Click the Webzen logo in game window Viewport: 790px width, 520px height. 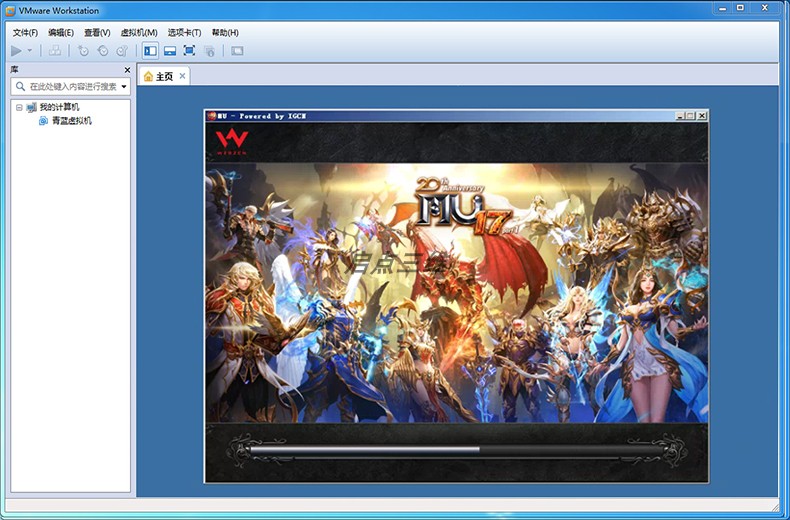pos(232,141)
